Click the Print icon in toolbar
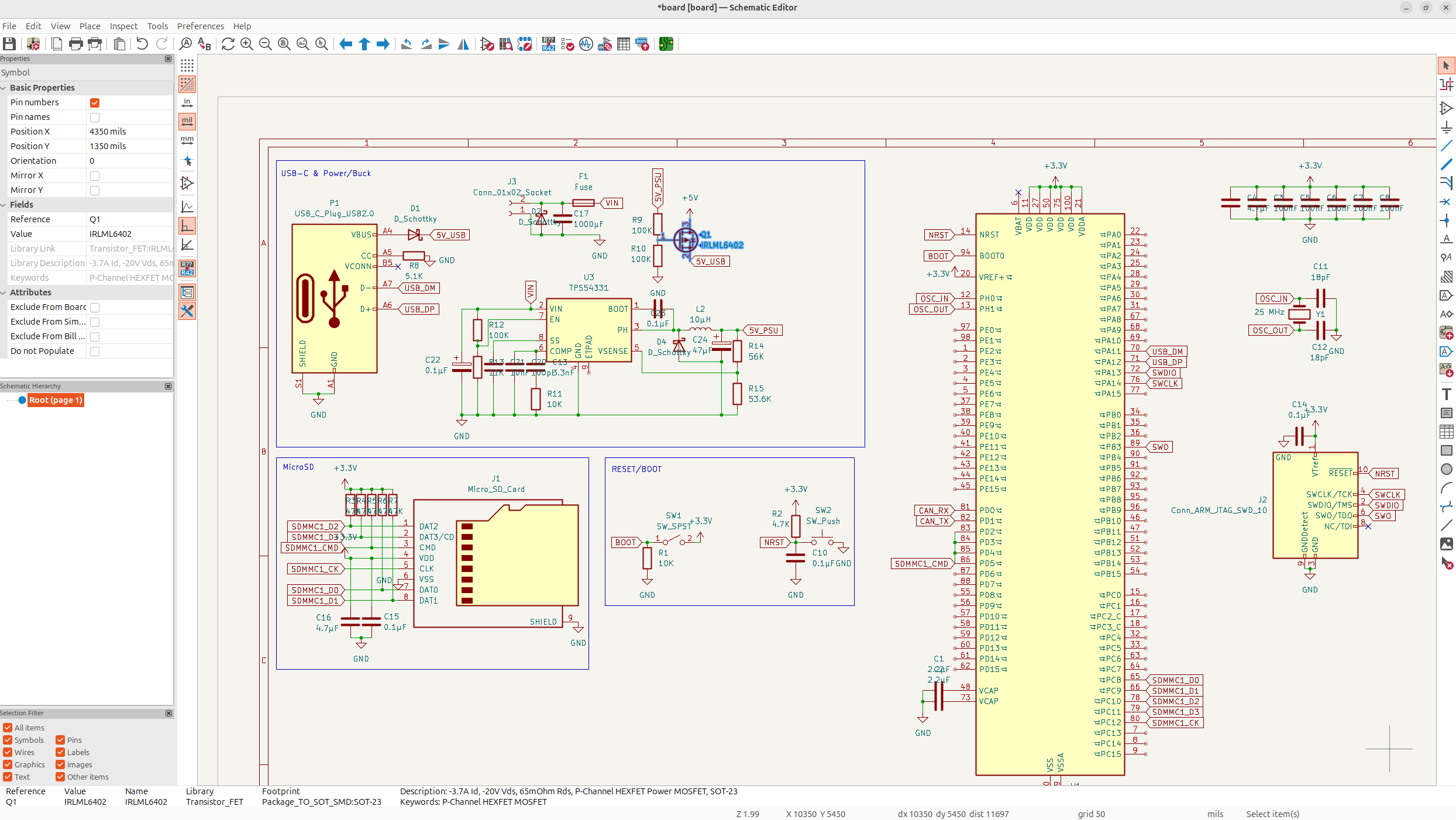1456x820 pixels. pos(76,44)
